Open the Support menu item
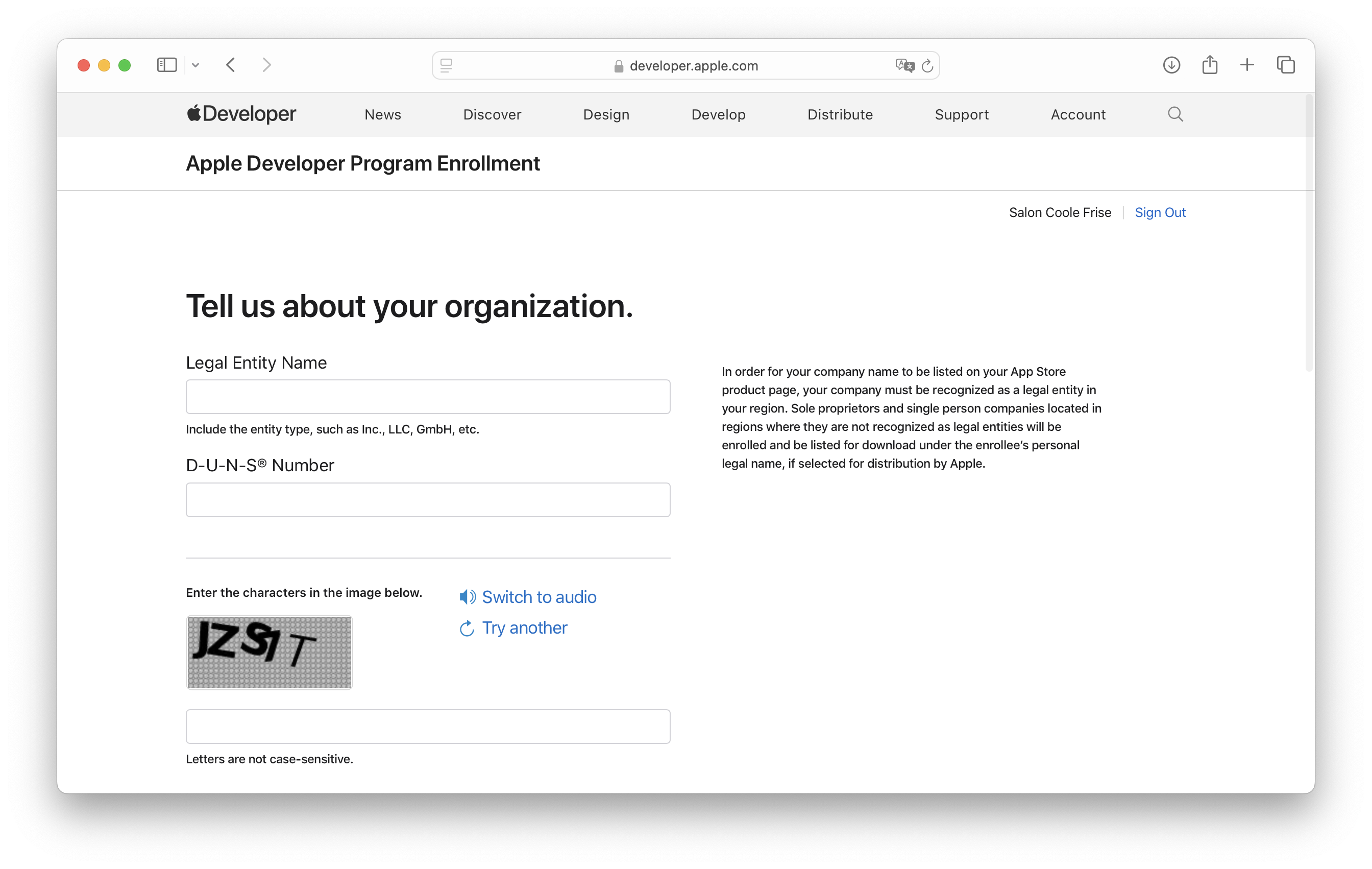 pyautogui.click(x=961, y=114)
